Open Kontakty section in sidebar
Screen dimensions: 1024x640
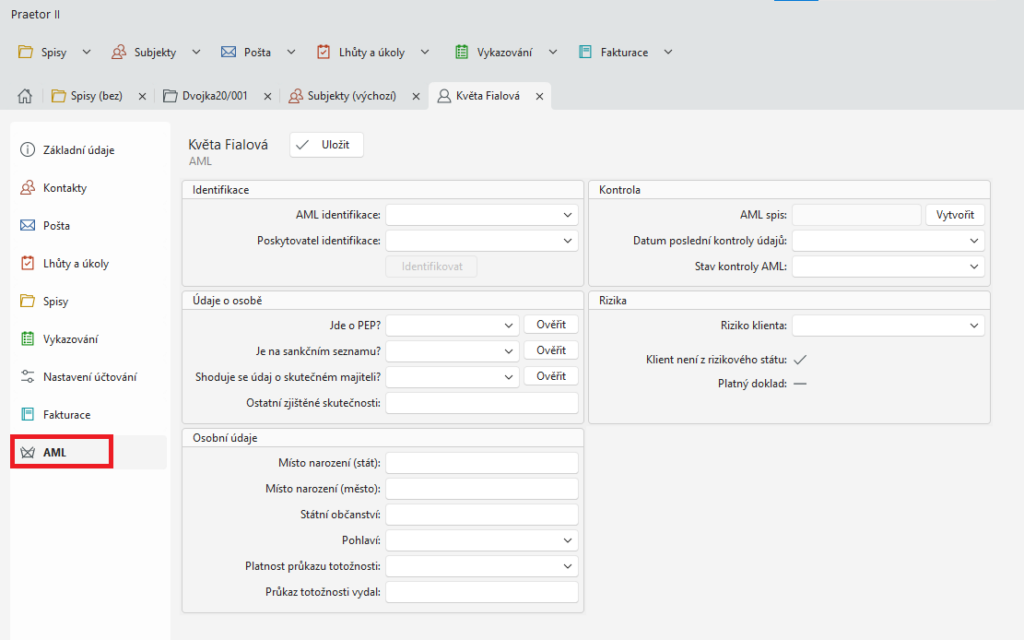tap(65, 188)
